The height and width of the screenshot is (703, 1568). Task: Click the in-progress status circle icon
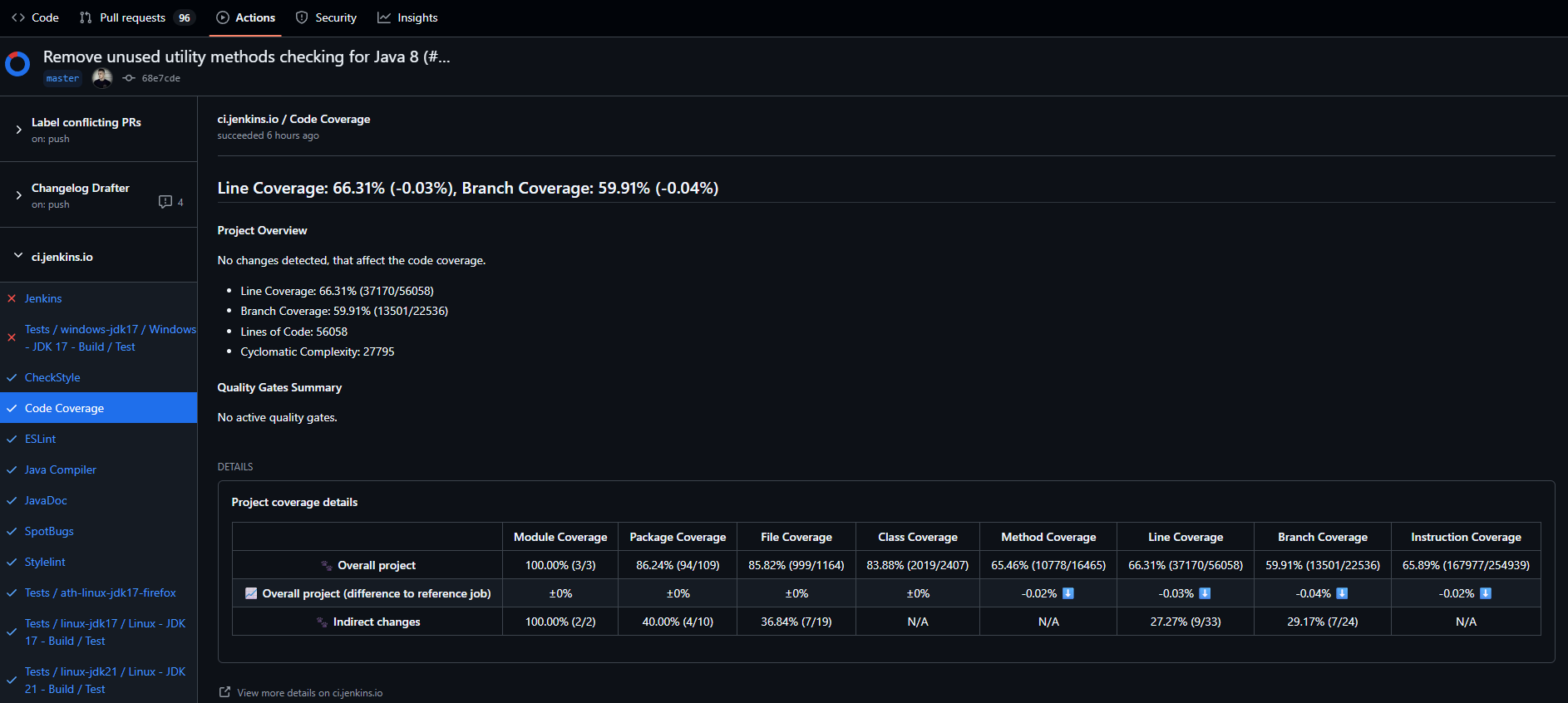17,64
